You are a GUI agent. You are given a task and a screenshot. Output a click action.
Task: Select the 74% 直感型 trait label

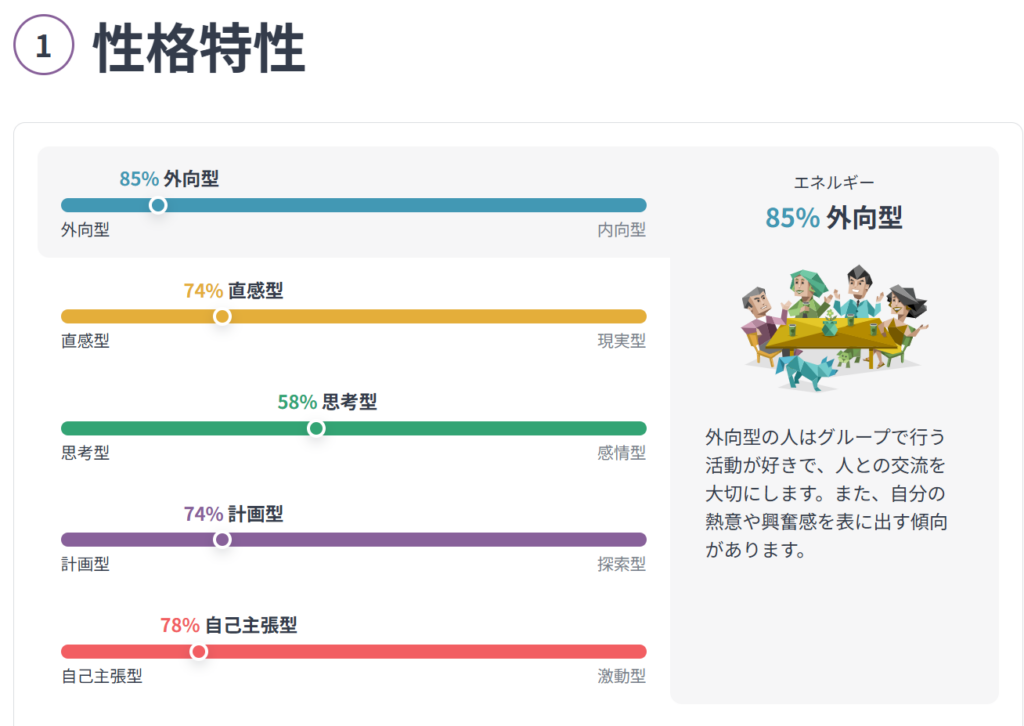pos(233,291)
